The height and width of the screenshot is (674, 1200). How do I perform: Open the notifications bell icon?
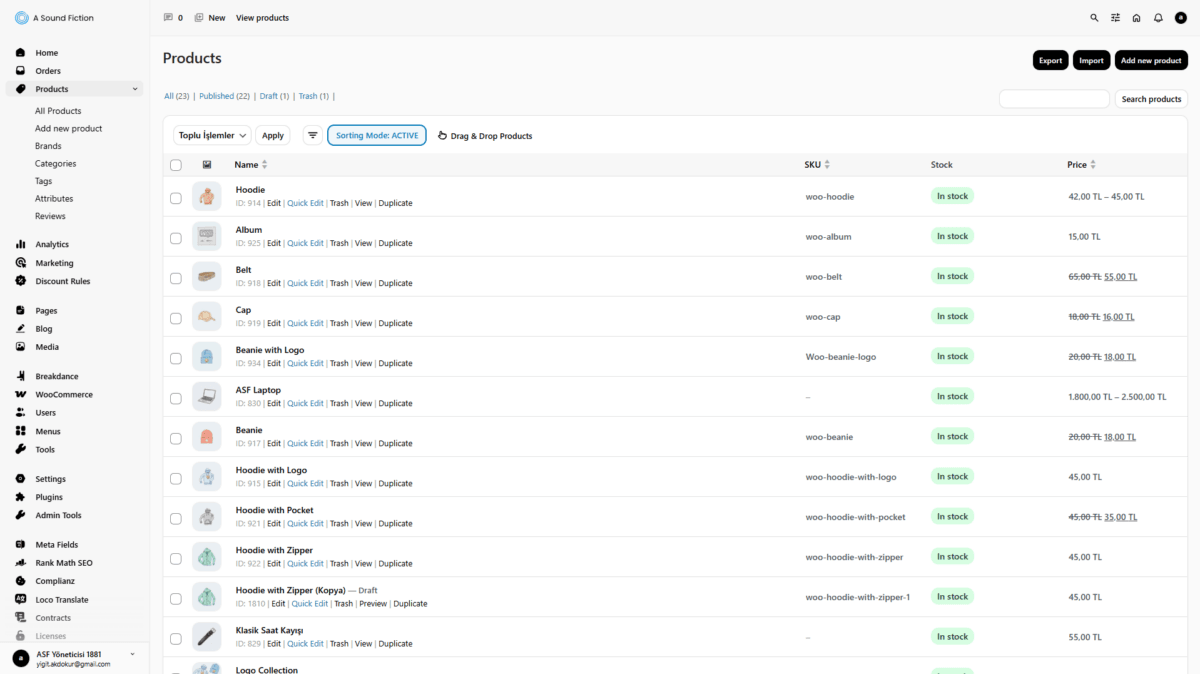click(1158, 18)
